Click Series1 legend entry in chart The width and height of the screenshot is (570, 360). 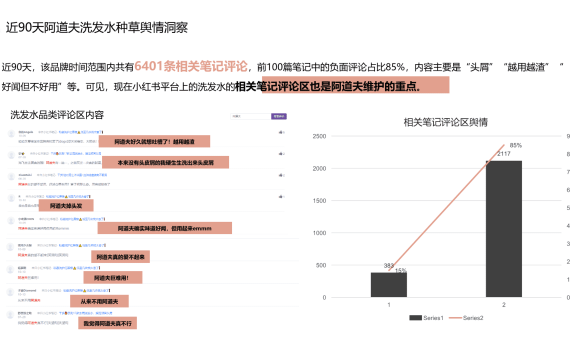[x=426, y=318]
